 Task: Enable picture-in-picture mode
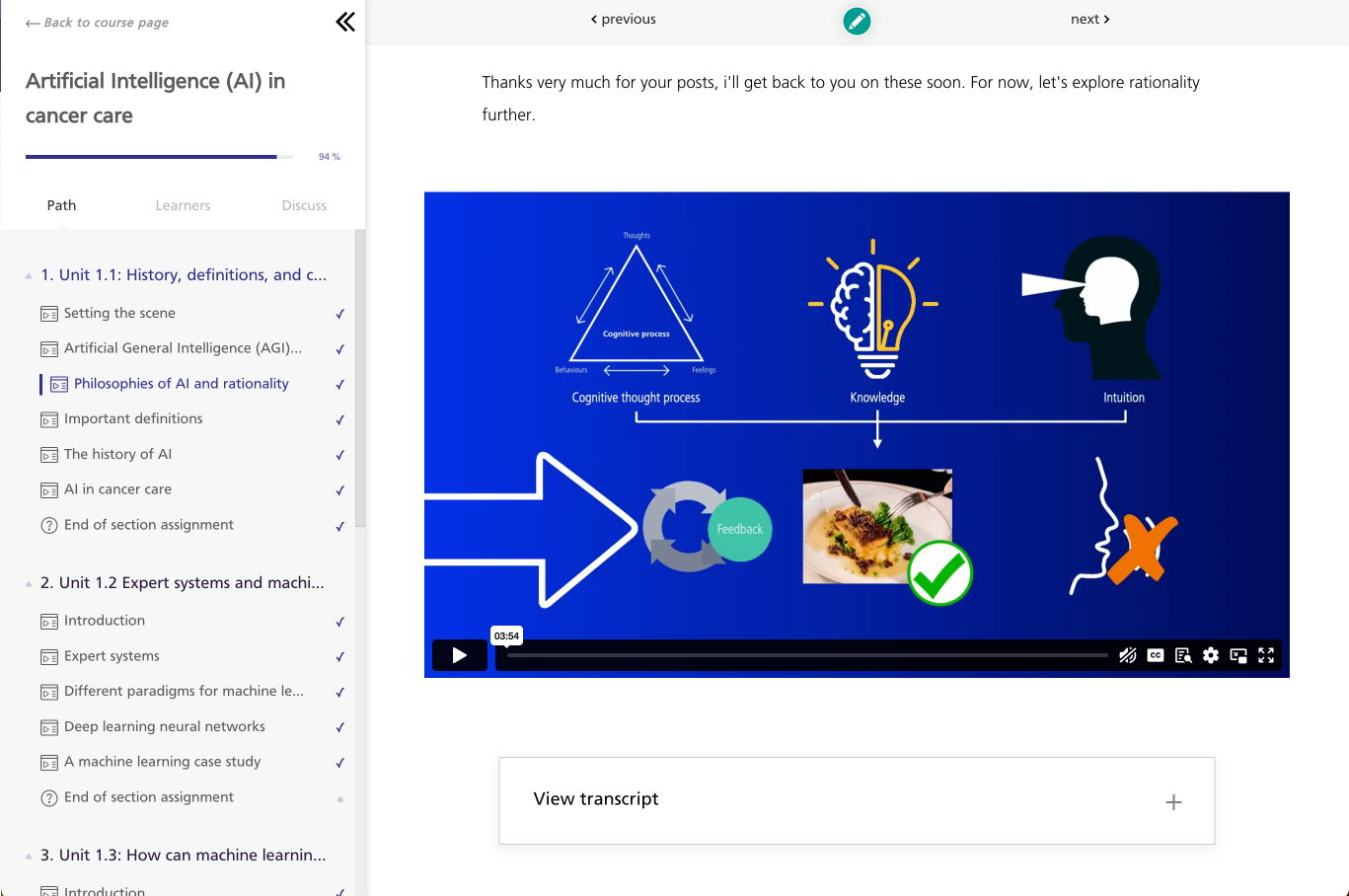pos(1238,655)
